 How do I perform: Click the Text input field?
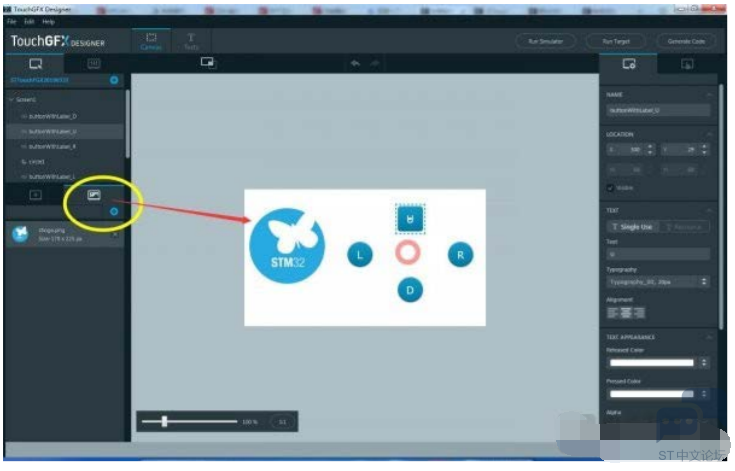(x=658, y=254)
